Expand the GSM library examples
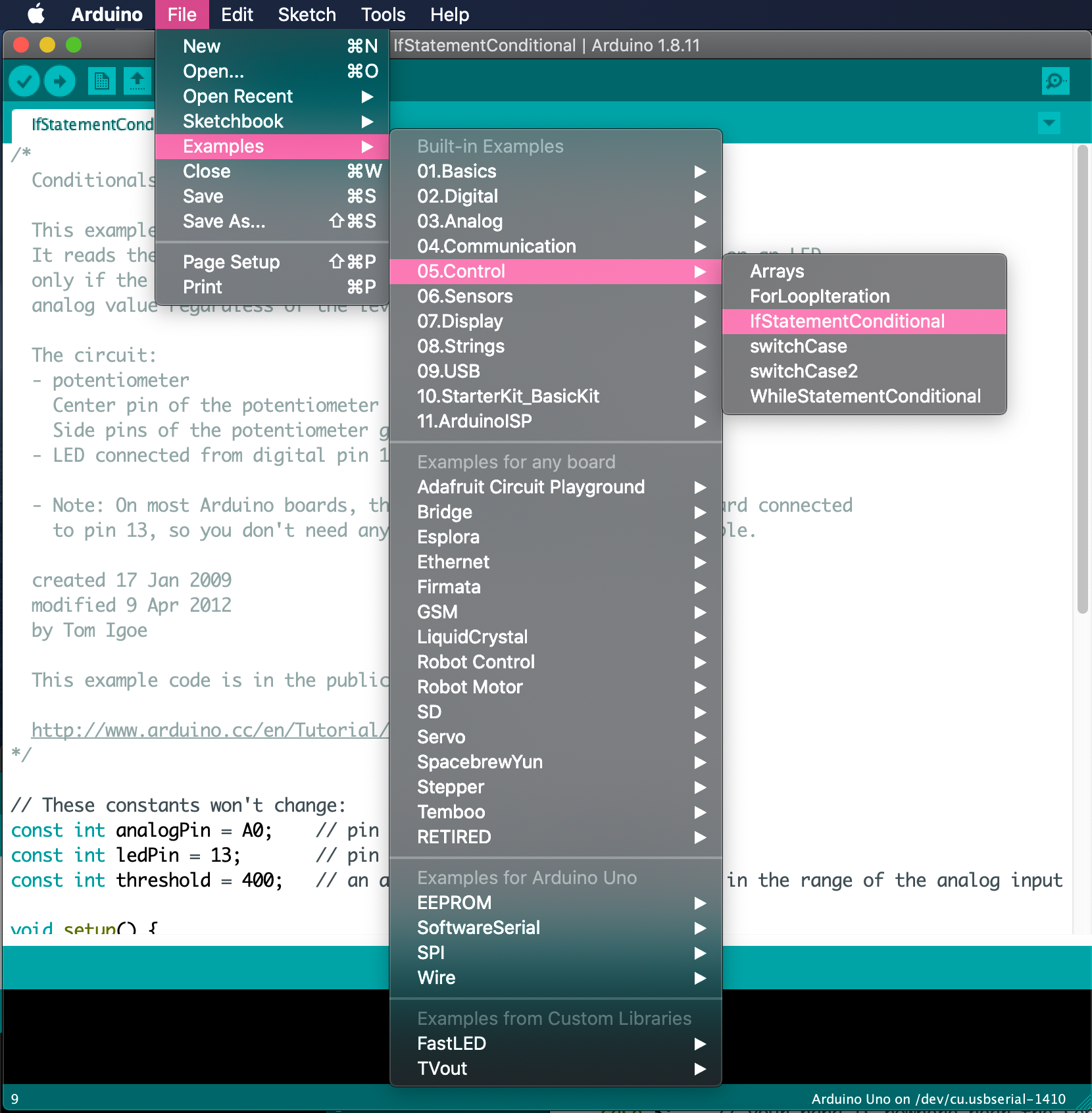 pos(556,612)
